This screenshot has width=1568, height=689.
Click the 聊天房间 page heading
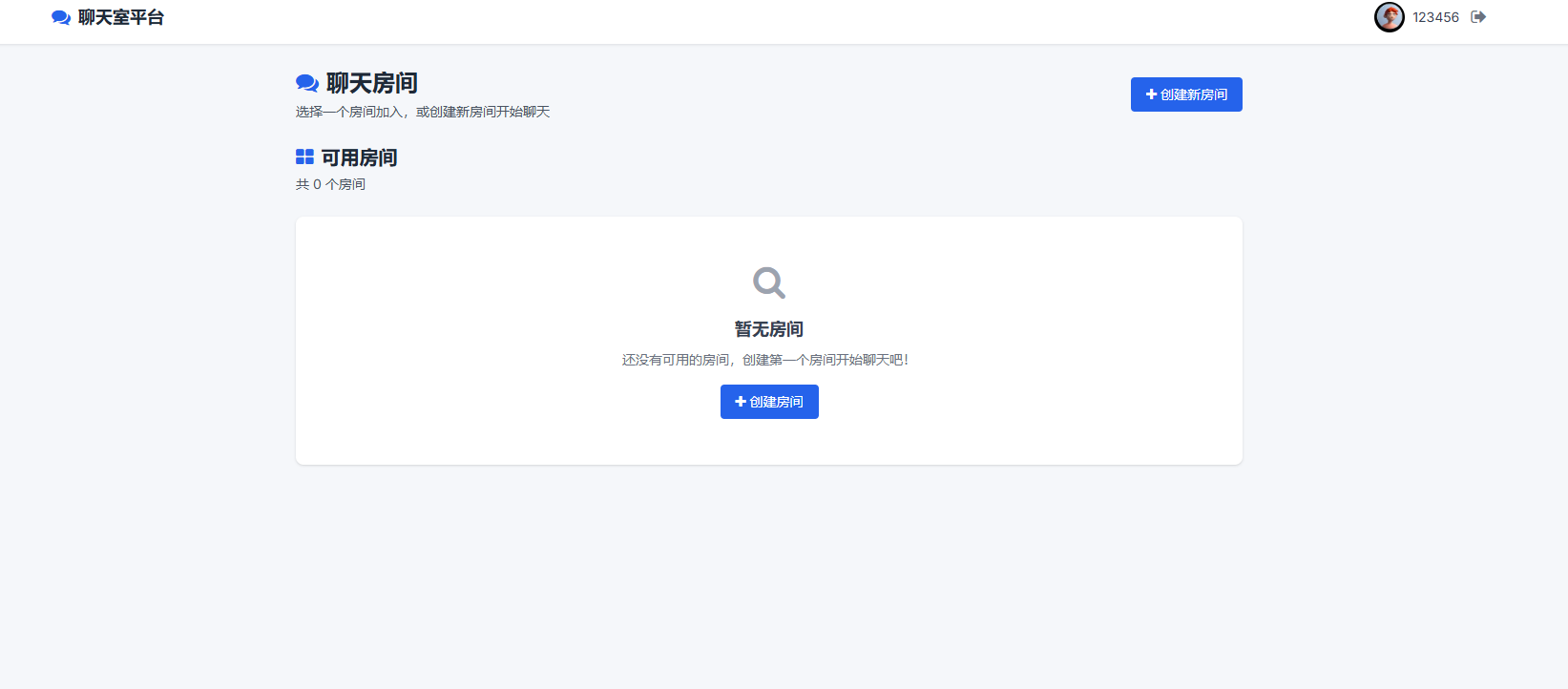click(x=372, y=83)
